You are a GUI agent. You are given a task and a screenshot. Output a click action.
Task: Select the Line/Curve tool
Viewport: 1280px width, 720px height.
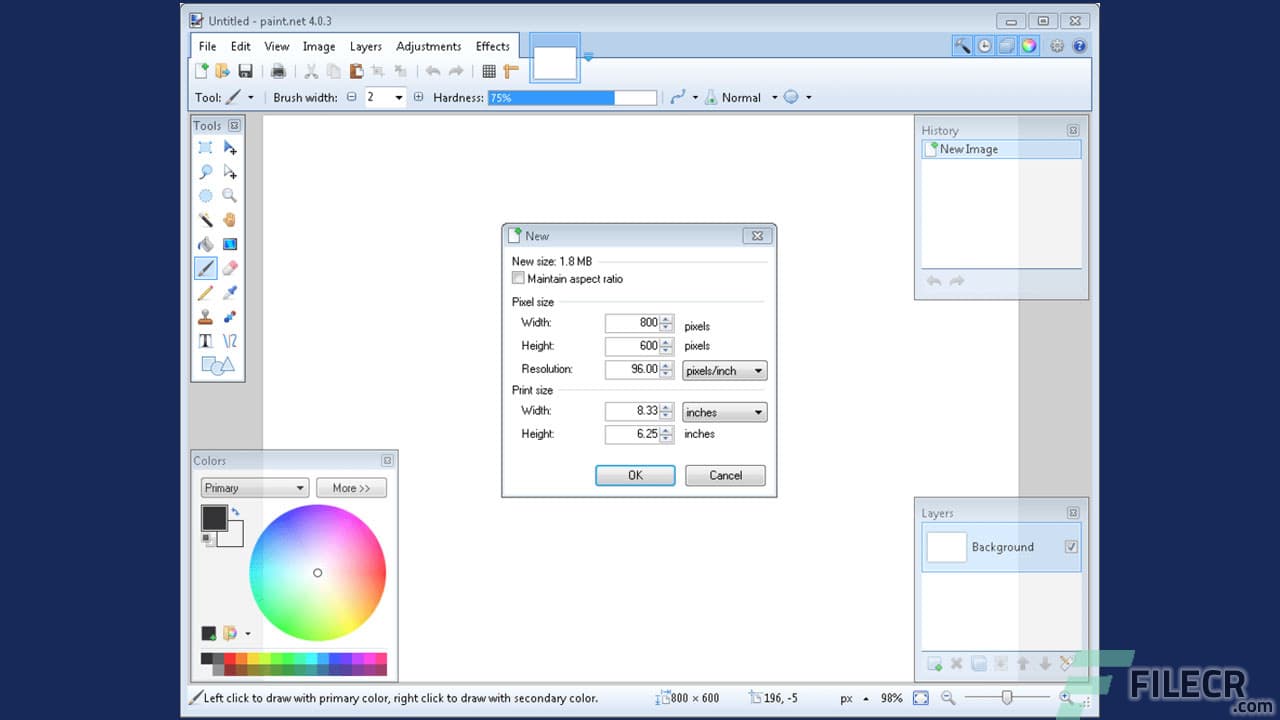[x=230, y=339]
